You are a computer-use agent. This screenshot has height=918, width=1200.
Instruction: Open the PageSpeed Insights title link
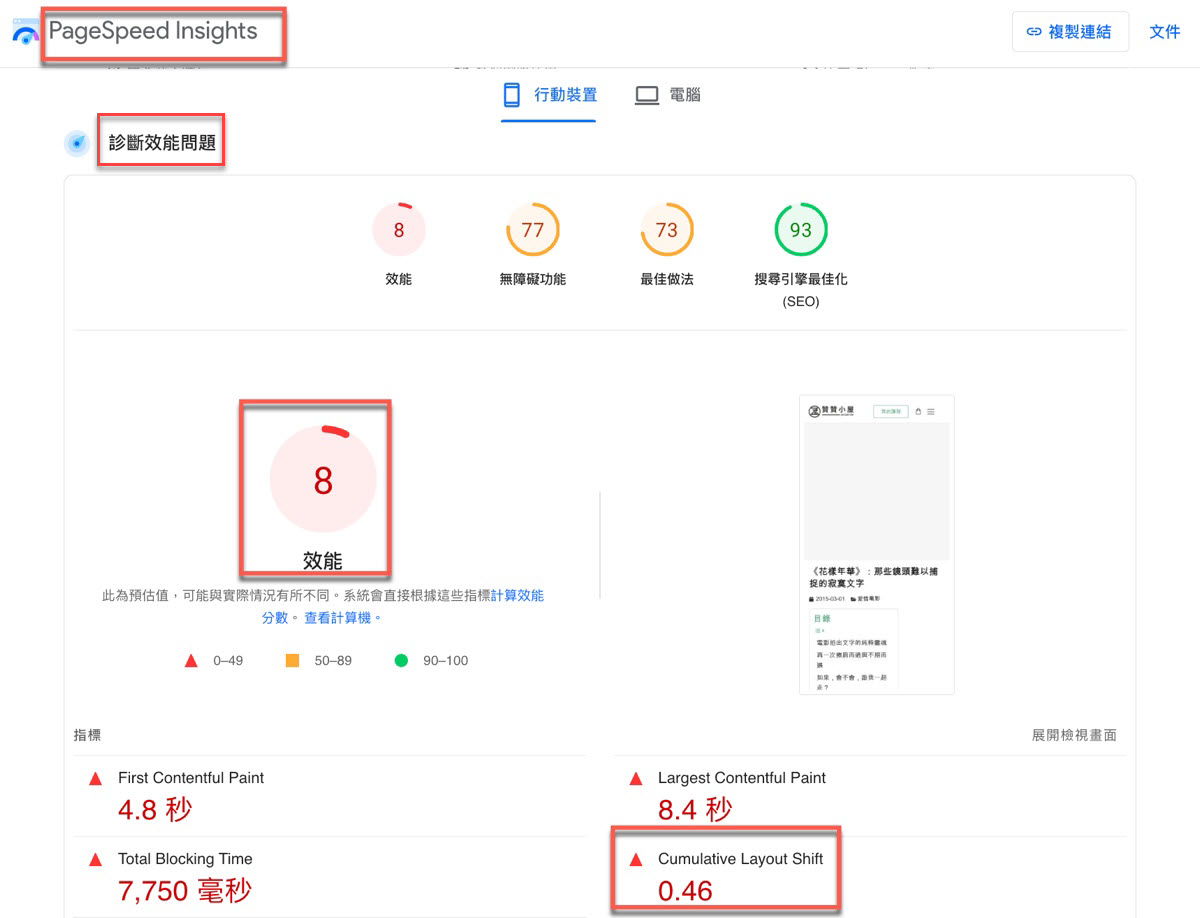[x=153, y=31]
